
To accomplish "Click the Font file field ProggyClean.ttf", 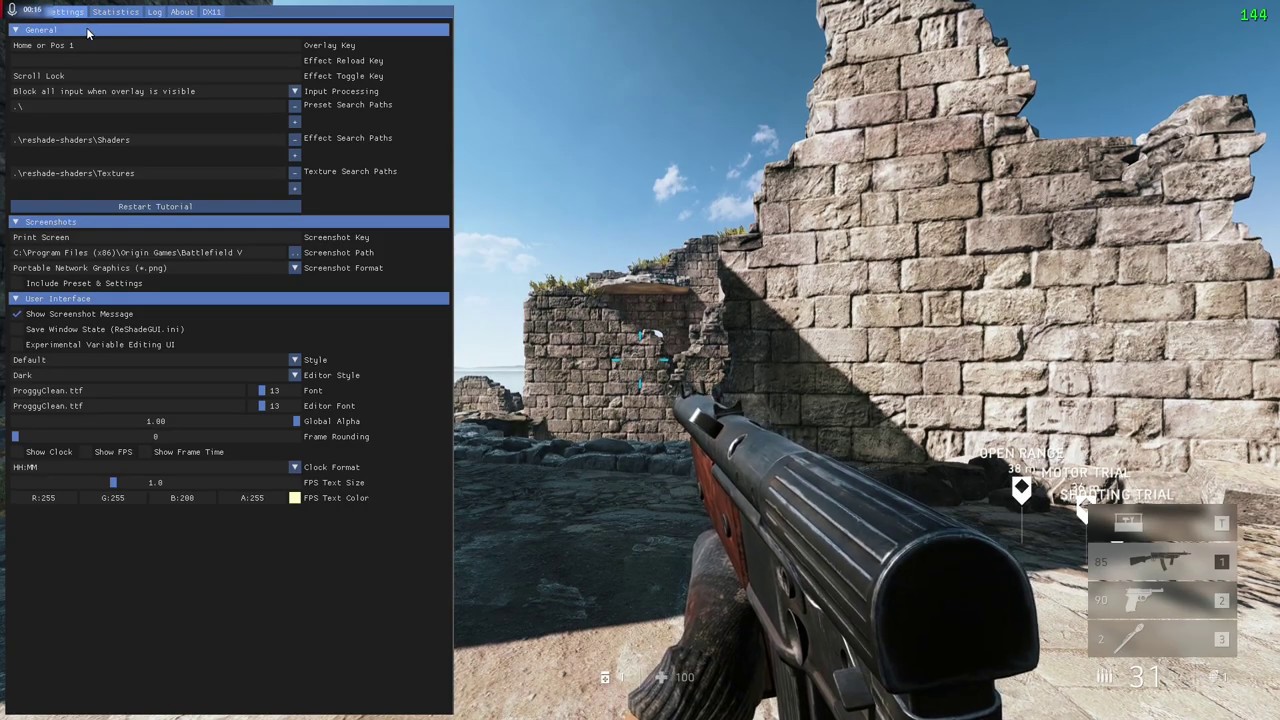I will 128,391.
